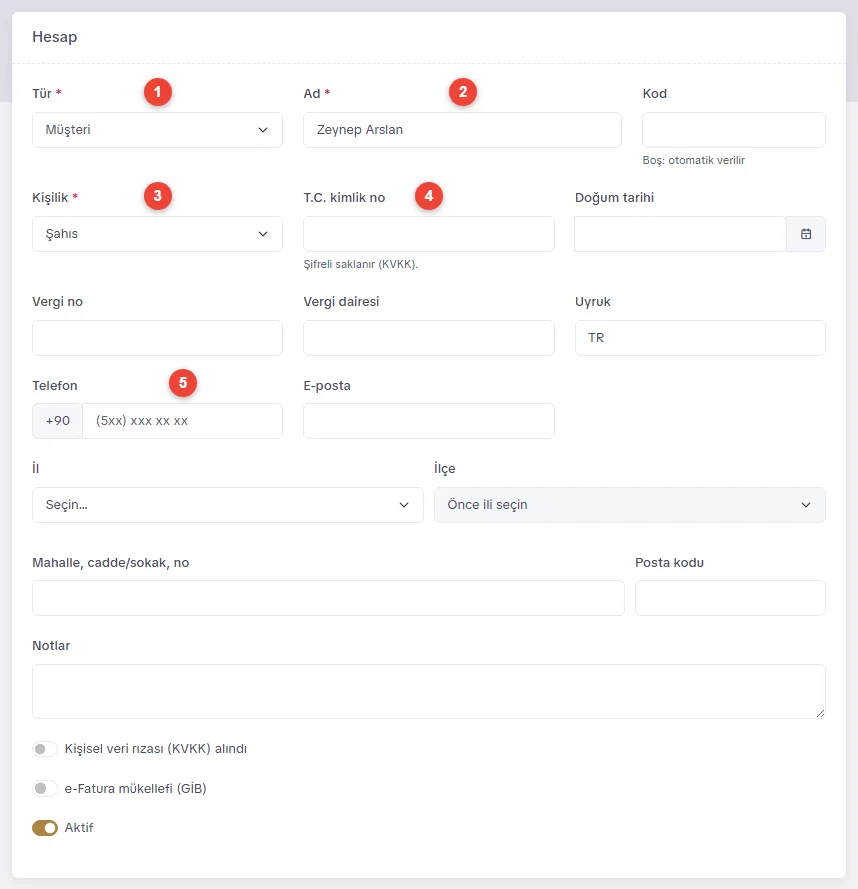Open the Tür dropdown showing Müşteri
Image resolution: width=858 pixels, height=889 pixels.
[x=157, y=130]
